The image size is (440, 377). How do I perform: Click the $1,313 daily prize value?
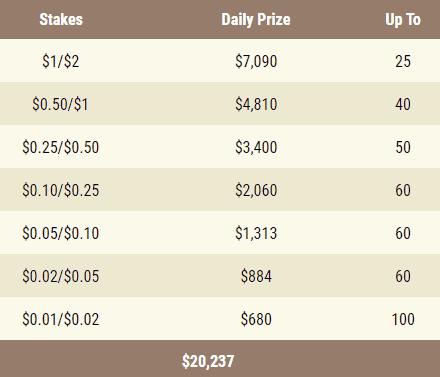(256, 233)
